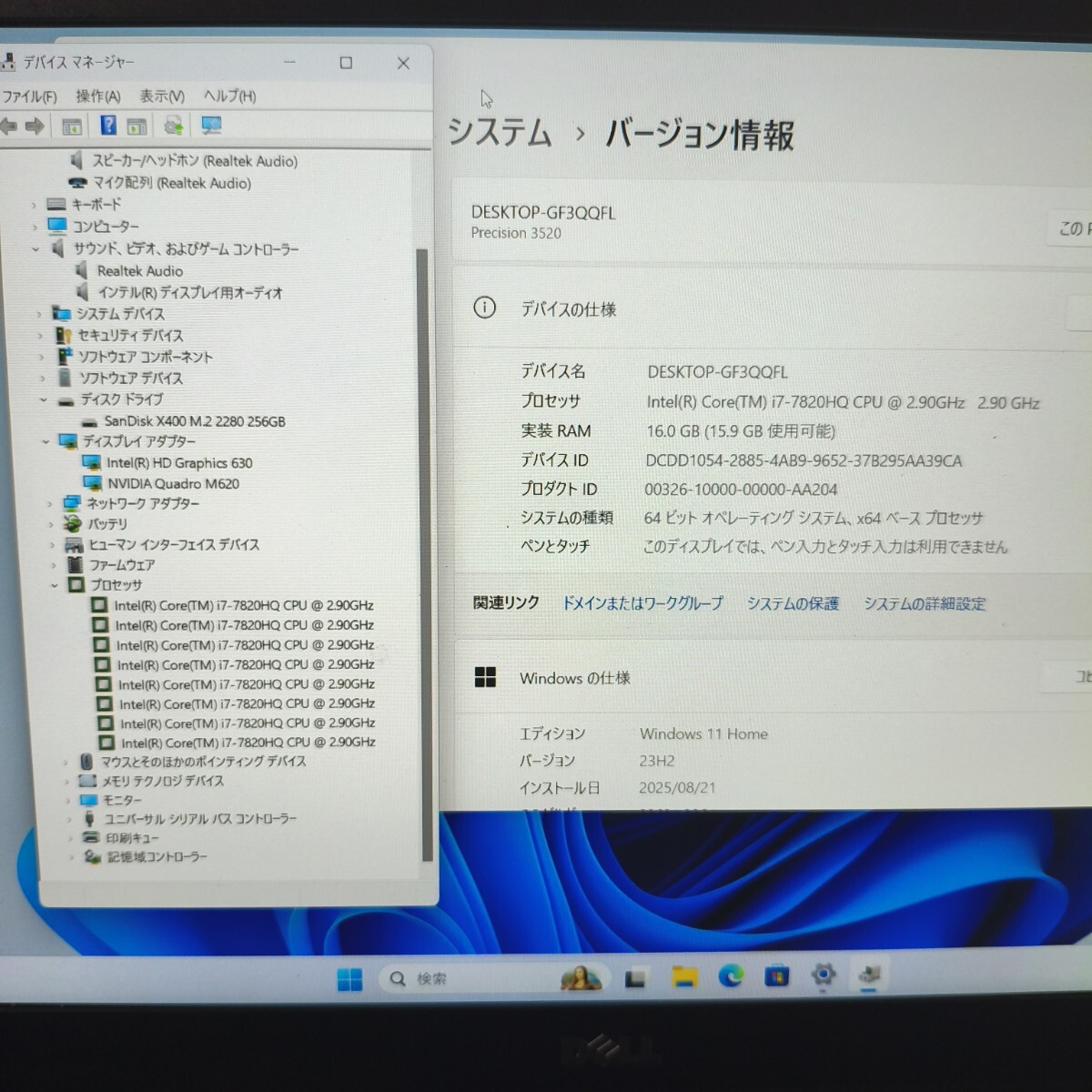Click the 16.0 GB RAM value
1092x1092 pixels.
point(741,431)
